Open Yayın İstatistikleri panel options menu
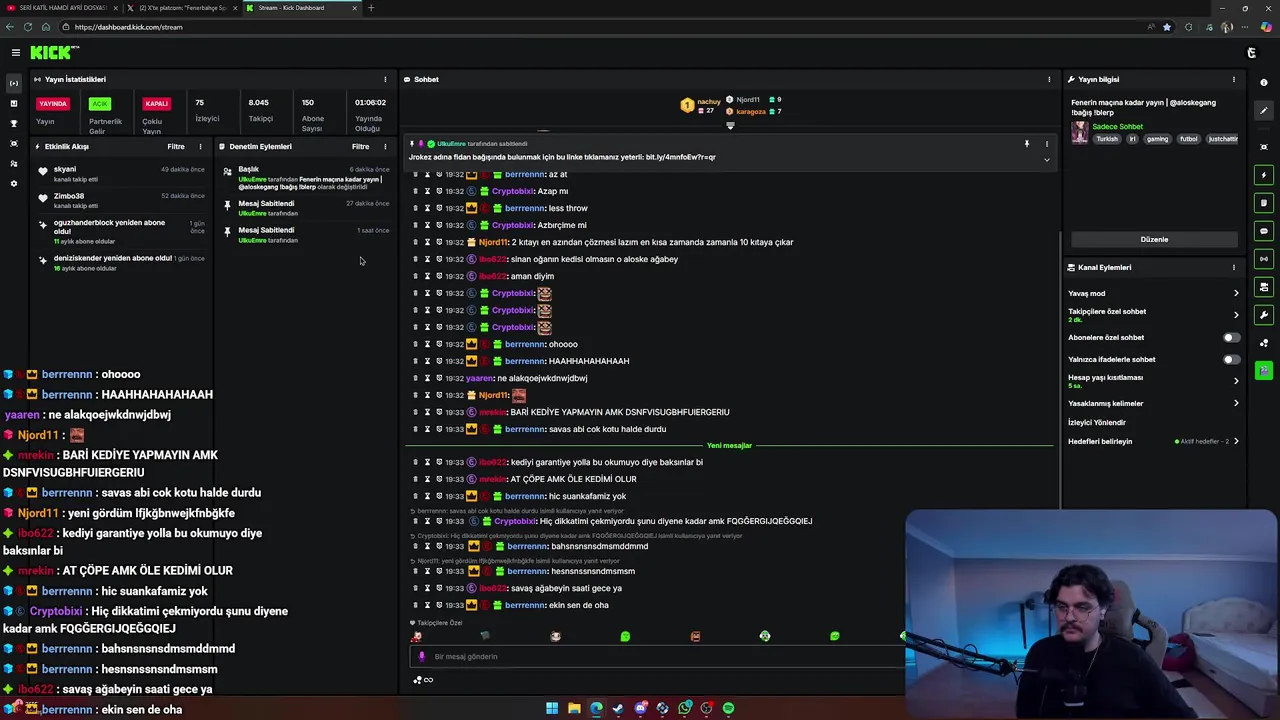Viewport: 1280px width, 720px height. tap(385, 79)
